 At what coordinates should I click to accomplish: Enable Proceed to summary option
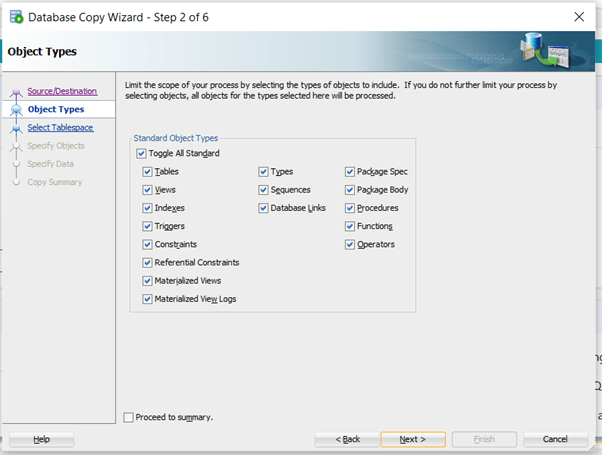(128, 417)
